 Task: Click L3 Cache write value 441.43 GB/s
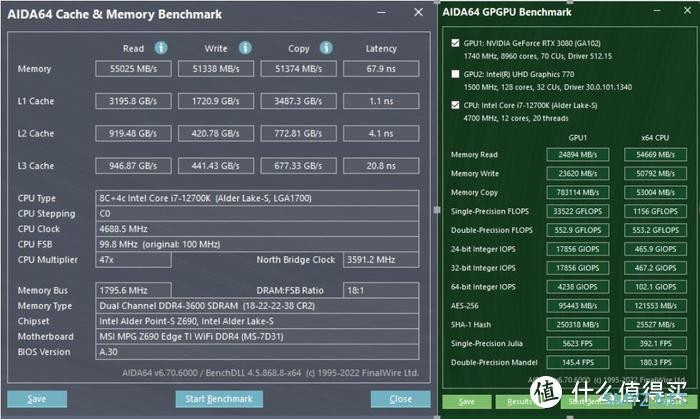point(216,166)
